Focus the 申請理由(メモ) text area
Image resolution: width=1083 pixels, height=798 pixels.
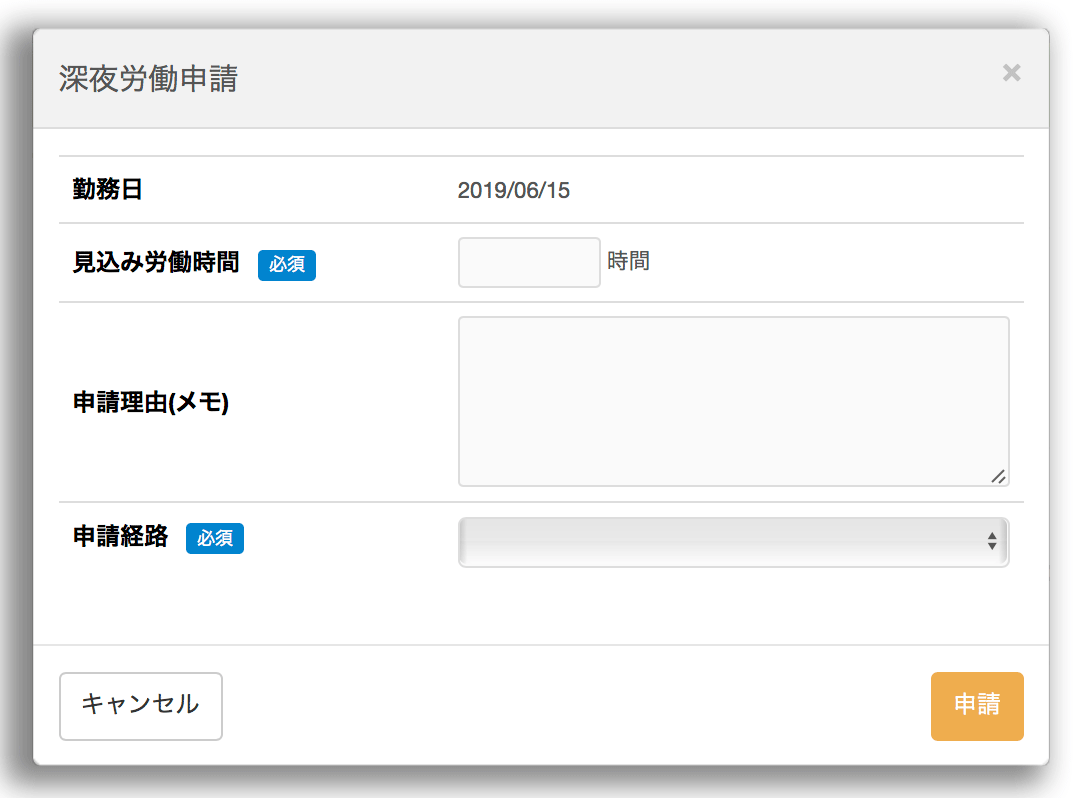point(733,401)
